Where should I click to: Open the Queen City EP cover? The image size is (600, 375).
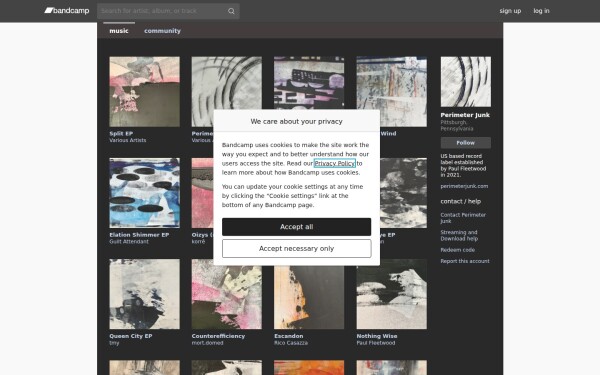(145, 294)
